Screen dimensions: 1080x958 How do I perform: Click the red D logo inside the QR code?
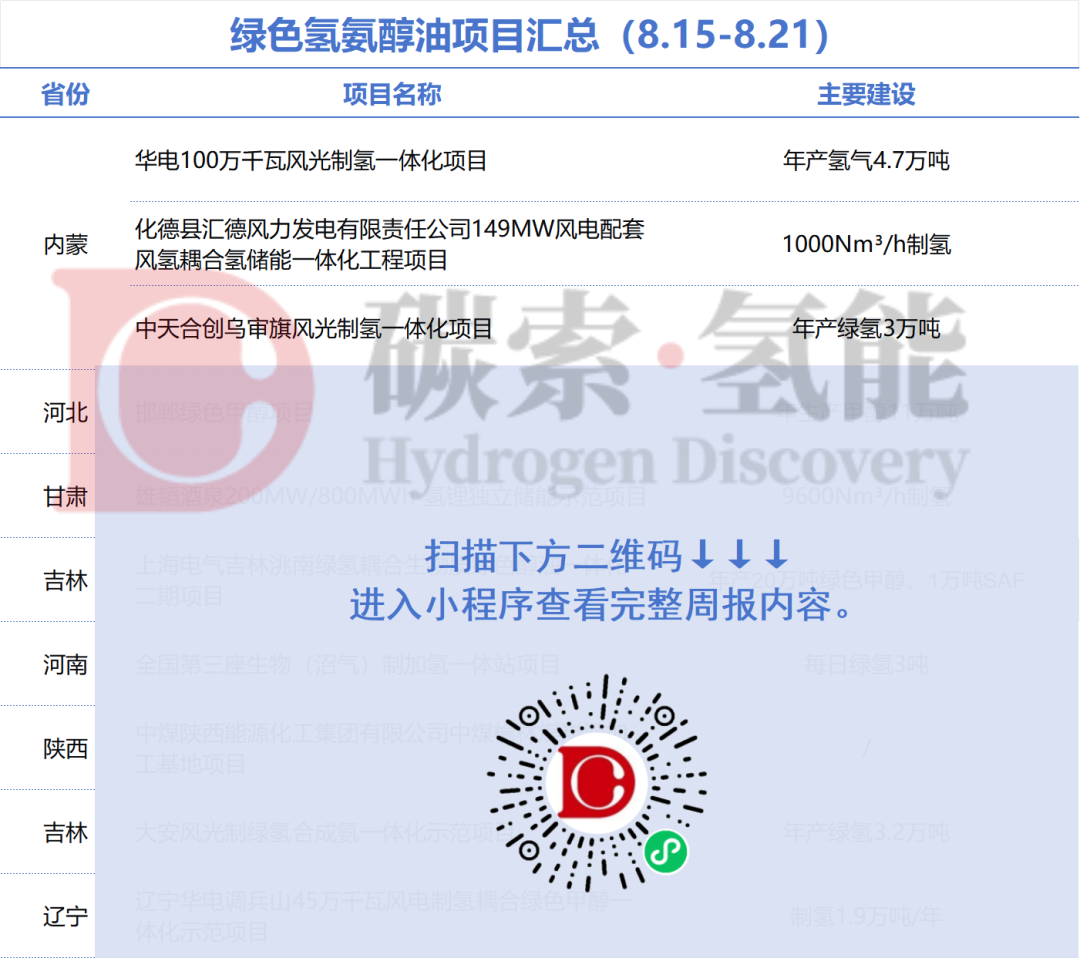coord(596,782)
